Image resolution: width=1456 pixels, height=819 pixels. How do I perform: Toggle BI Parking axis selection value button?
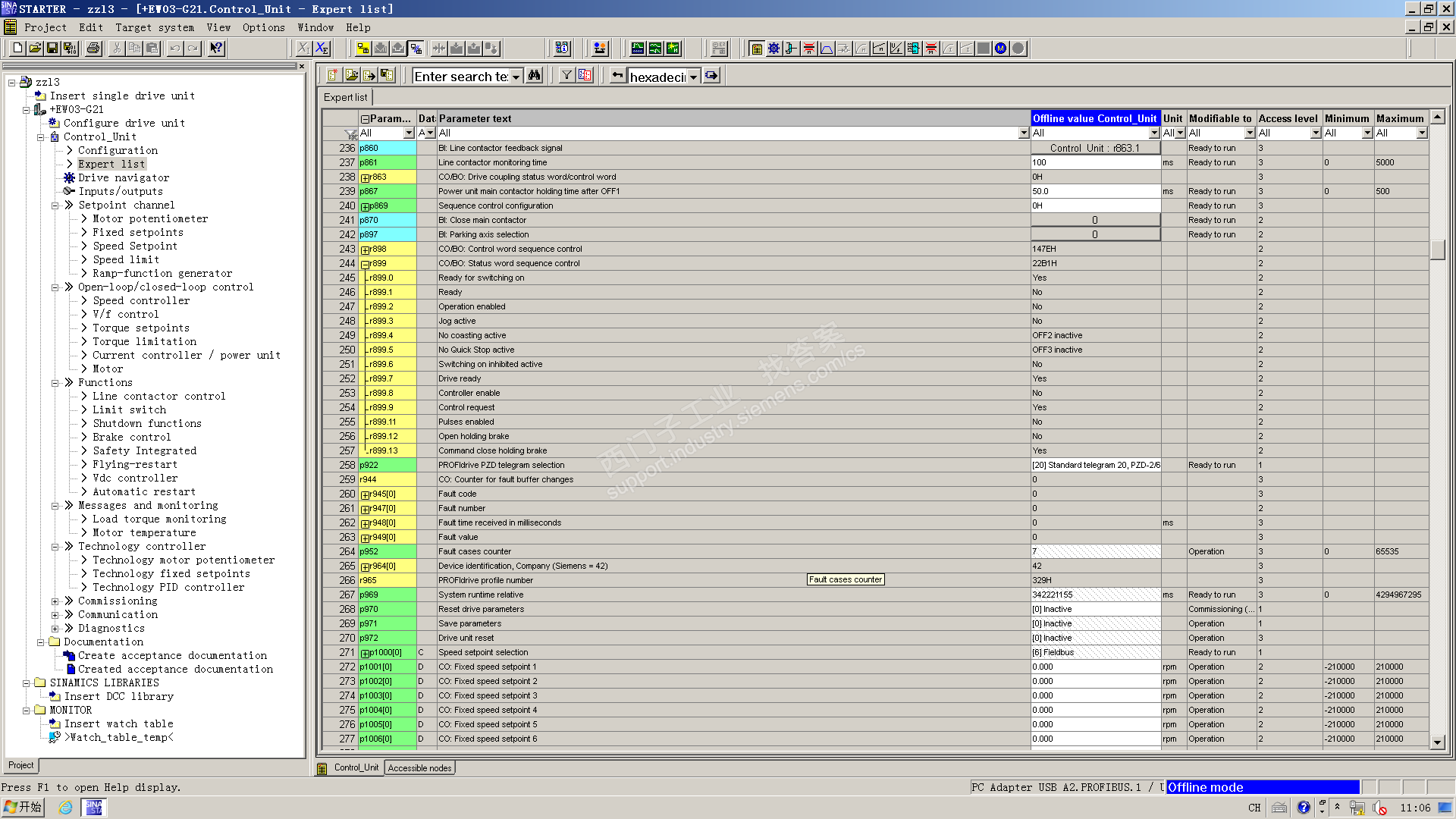1095,234
